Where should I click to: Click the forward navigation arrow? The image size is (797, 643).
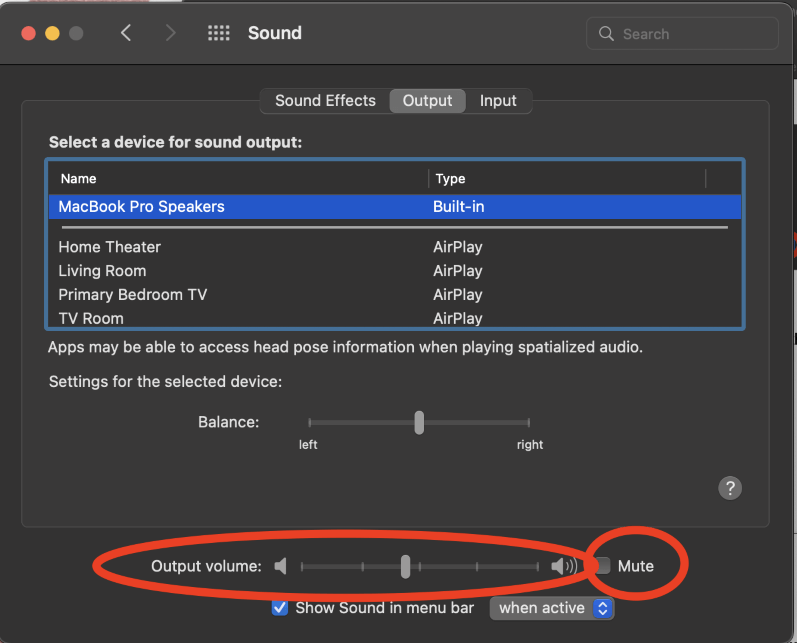pyautogui.click(x=170, y=33)
